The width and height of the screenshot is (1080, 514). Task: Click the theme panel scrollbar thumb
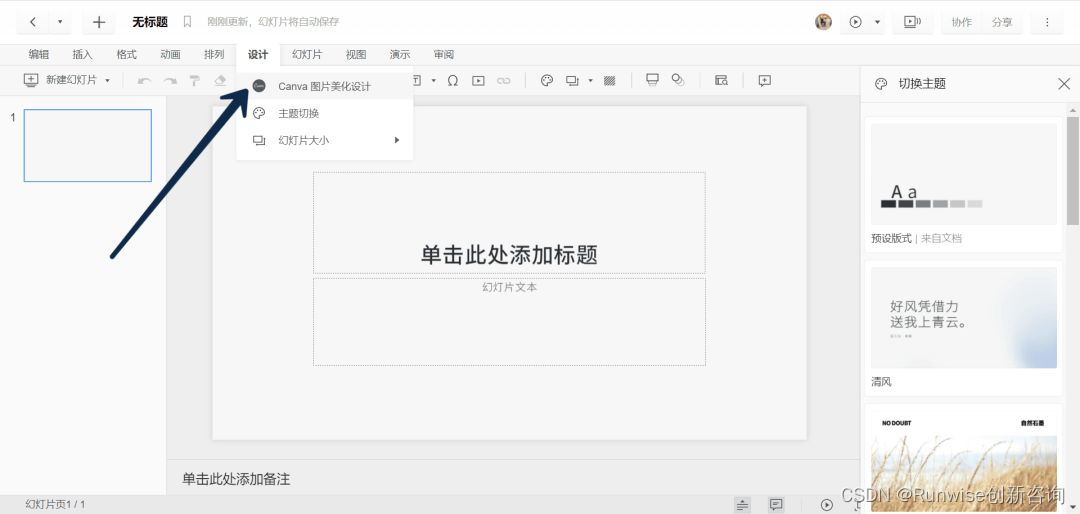(1072, 171)
